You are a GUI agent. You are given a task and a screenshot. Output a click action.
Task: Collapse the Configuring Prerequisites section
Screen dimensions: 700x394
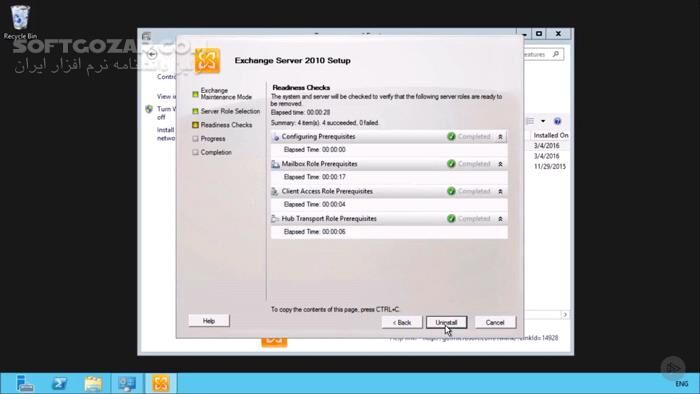(x=500, y=137)
